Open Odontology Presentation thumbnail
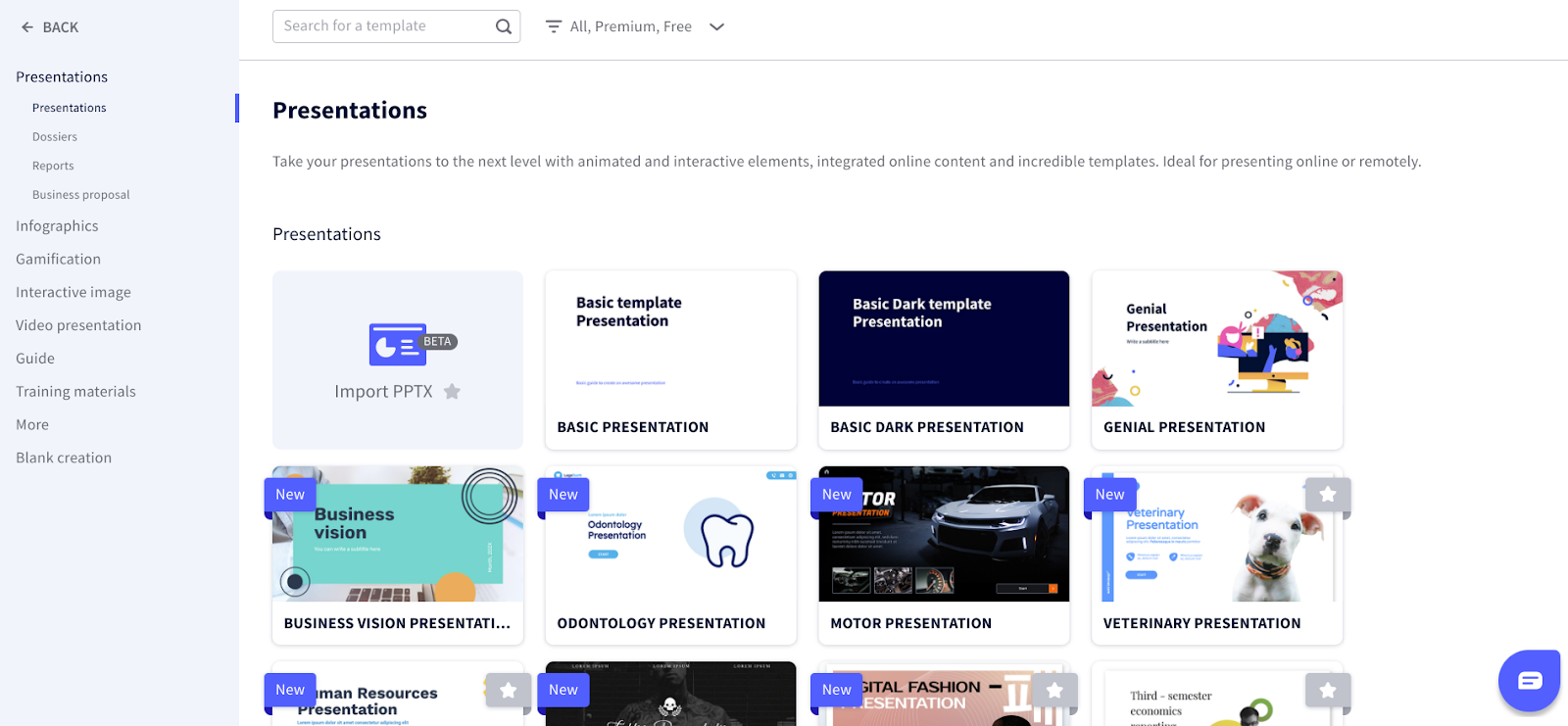This screenshot has height=726, width=1568. coord(670,534)
